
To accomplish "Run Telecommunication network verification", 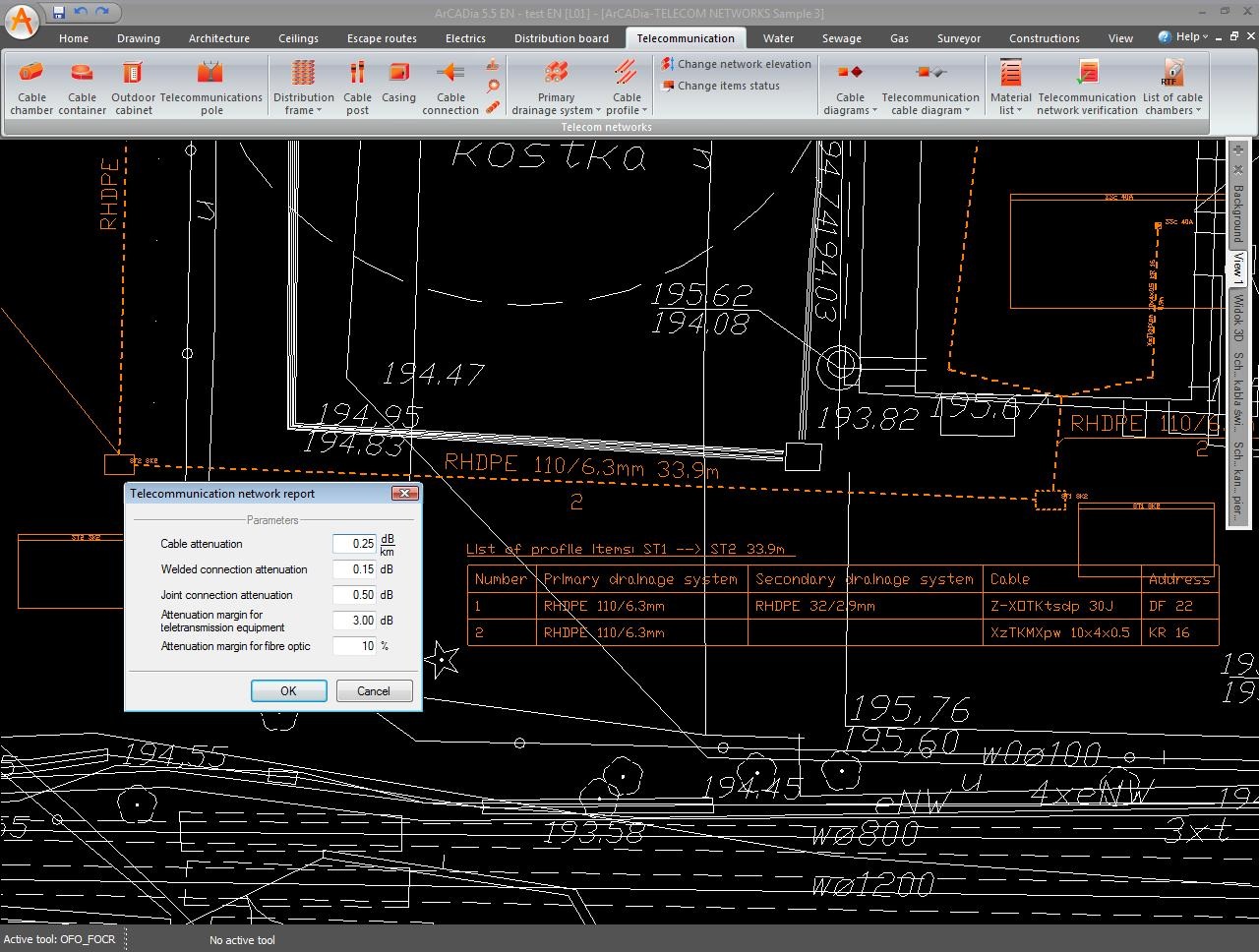I will pos(1087,74).
